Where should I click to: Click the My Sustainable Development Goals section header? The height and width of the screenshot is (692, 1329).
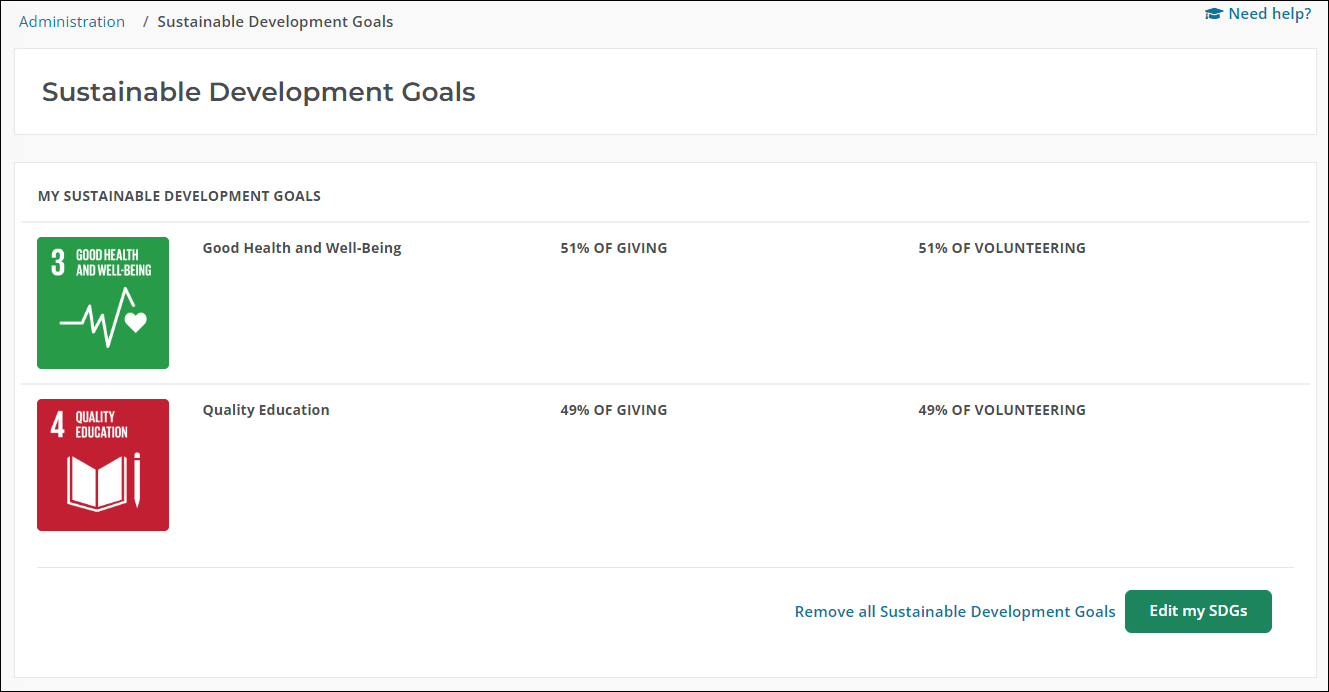[x=179, y=196]
